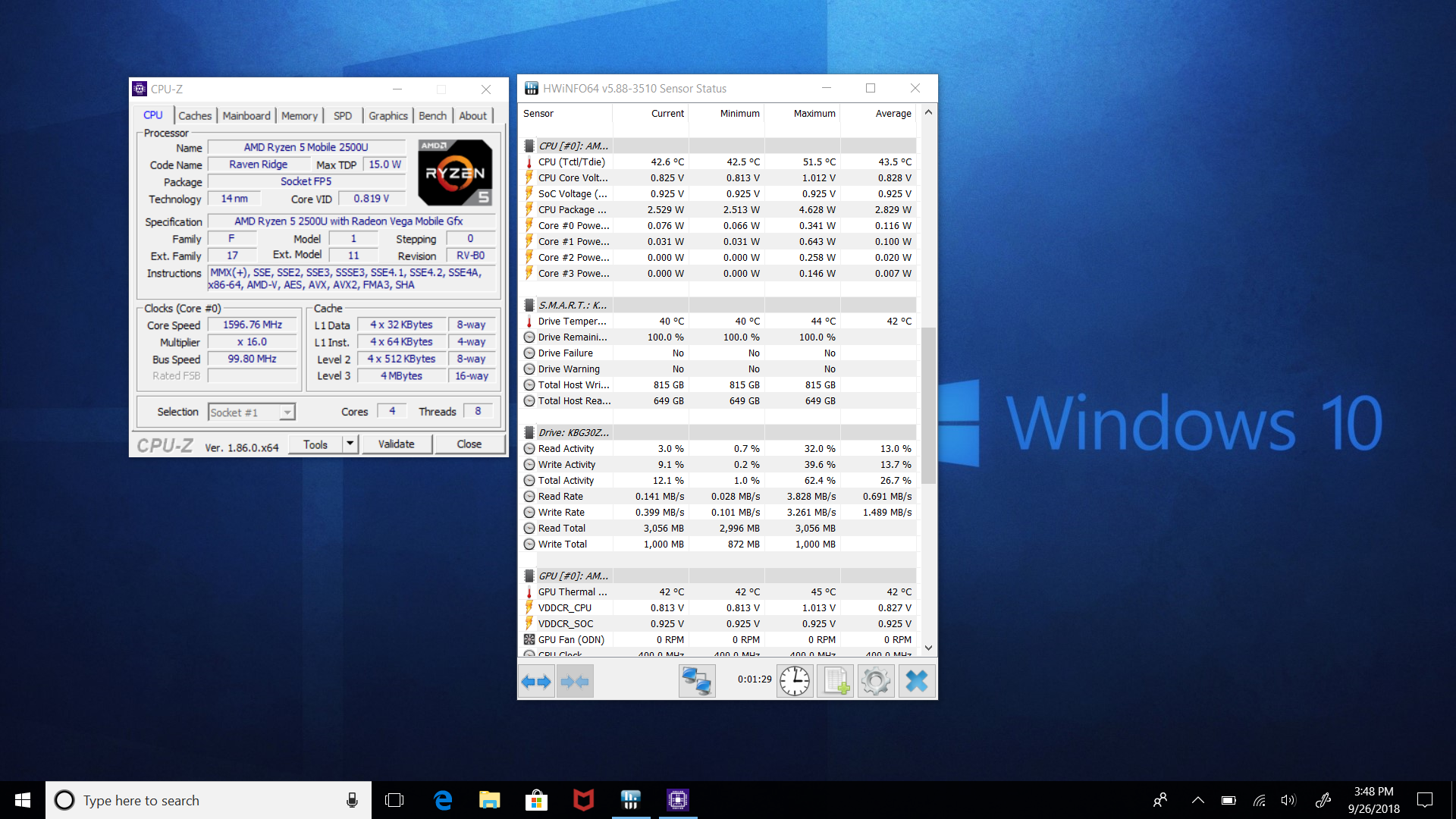The image size is (1456, 819).
Task: Show hidden system tray icons chevron
Action: point(1197,800)
